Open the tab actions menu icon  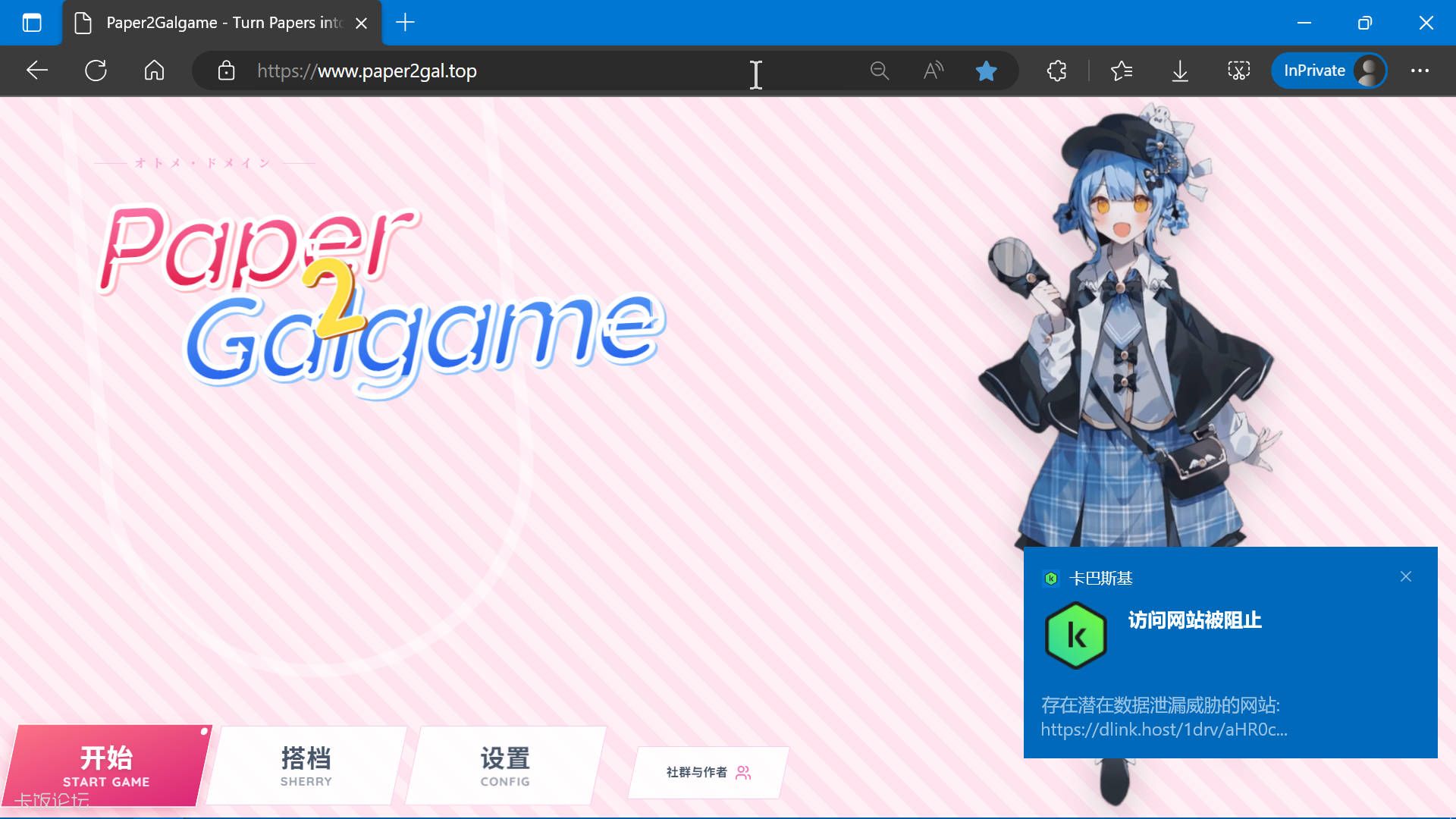point(32,23)
